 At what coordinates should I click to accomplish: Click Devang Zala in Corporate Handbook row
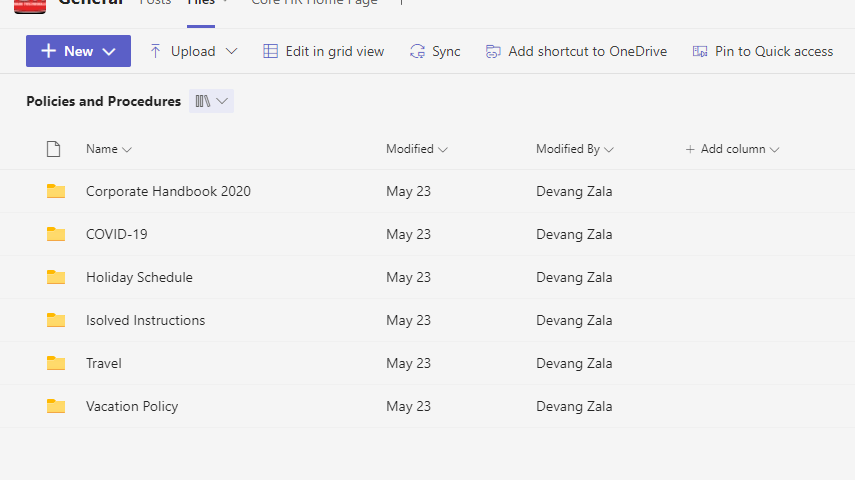coord(574,191)
